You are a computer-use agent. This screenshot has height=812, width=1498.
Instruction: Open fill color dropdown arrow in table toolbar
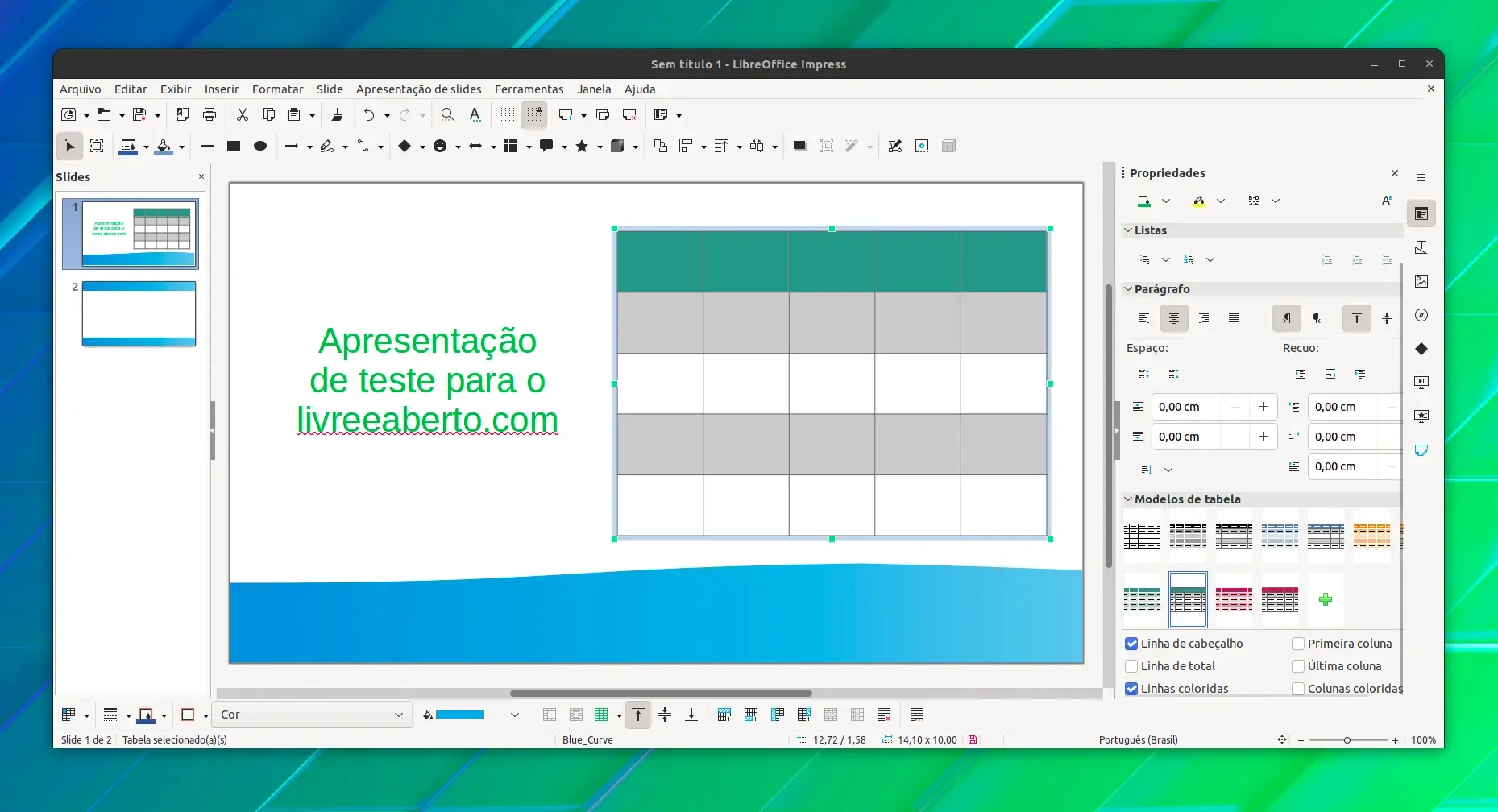(x=515, y=715)
